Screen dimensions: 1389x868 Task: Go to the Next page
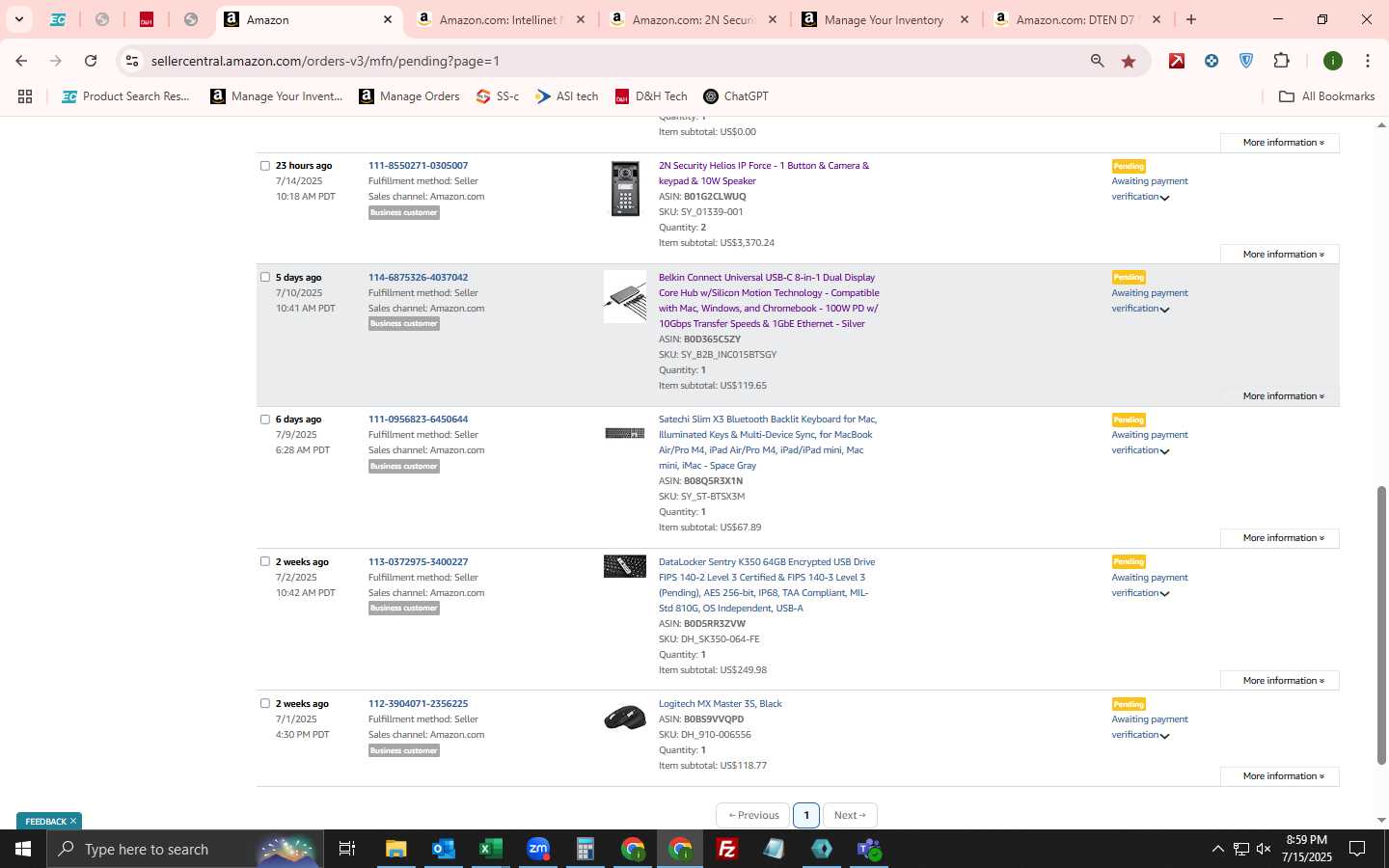[850, 816]
